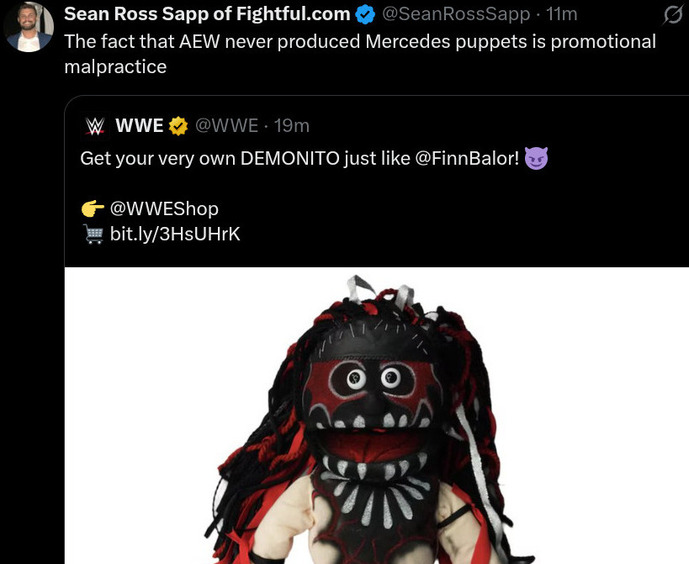This screenshot has width=689, height=564.
Task: Open the 19m timestamp of the WWE tweet
Action: [292, 126]
